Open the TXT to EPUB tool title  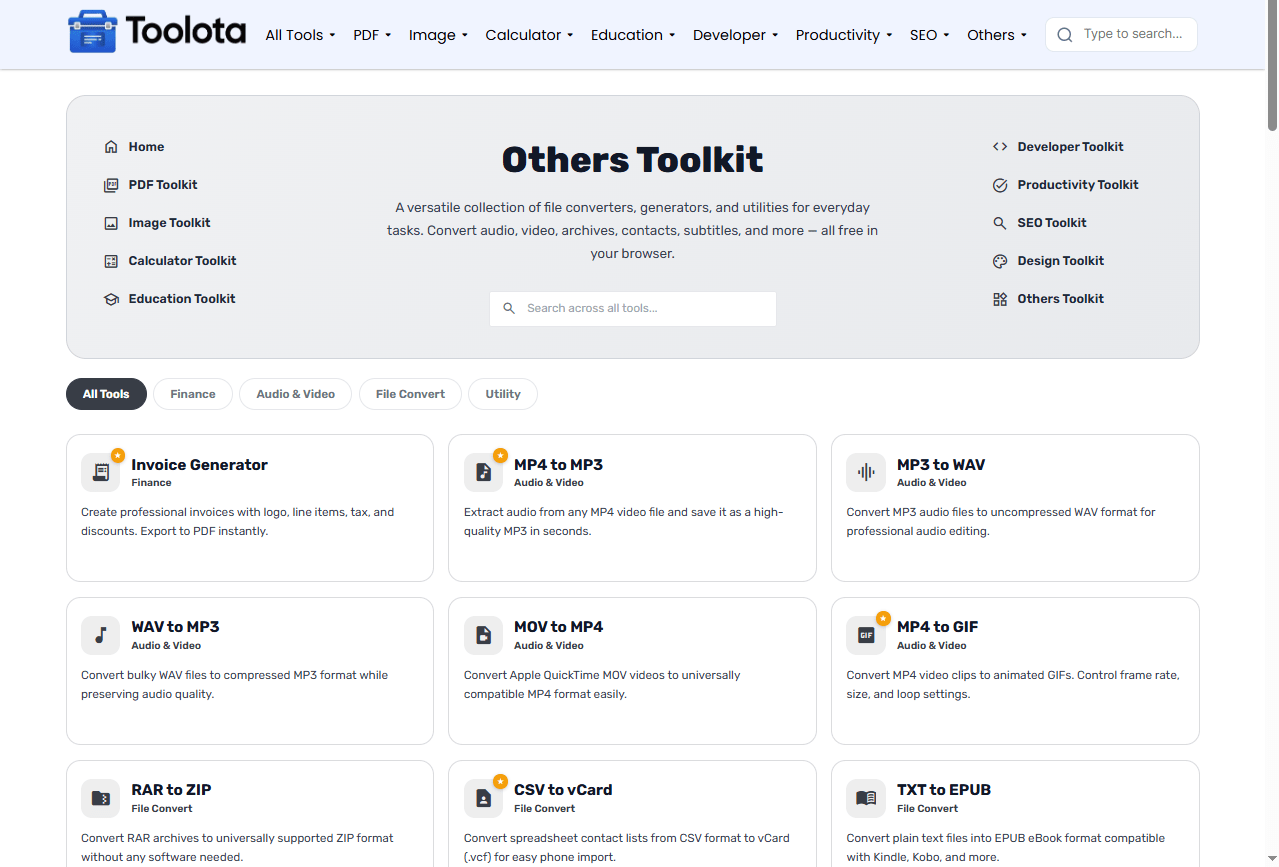944,790
